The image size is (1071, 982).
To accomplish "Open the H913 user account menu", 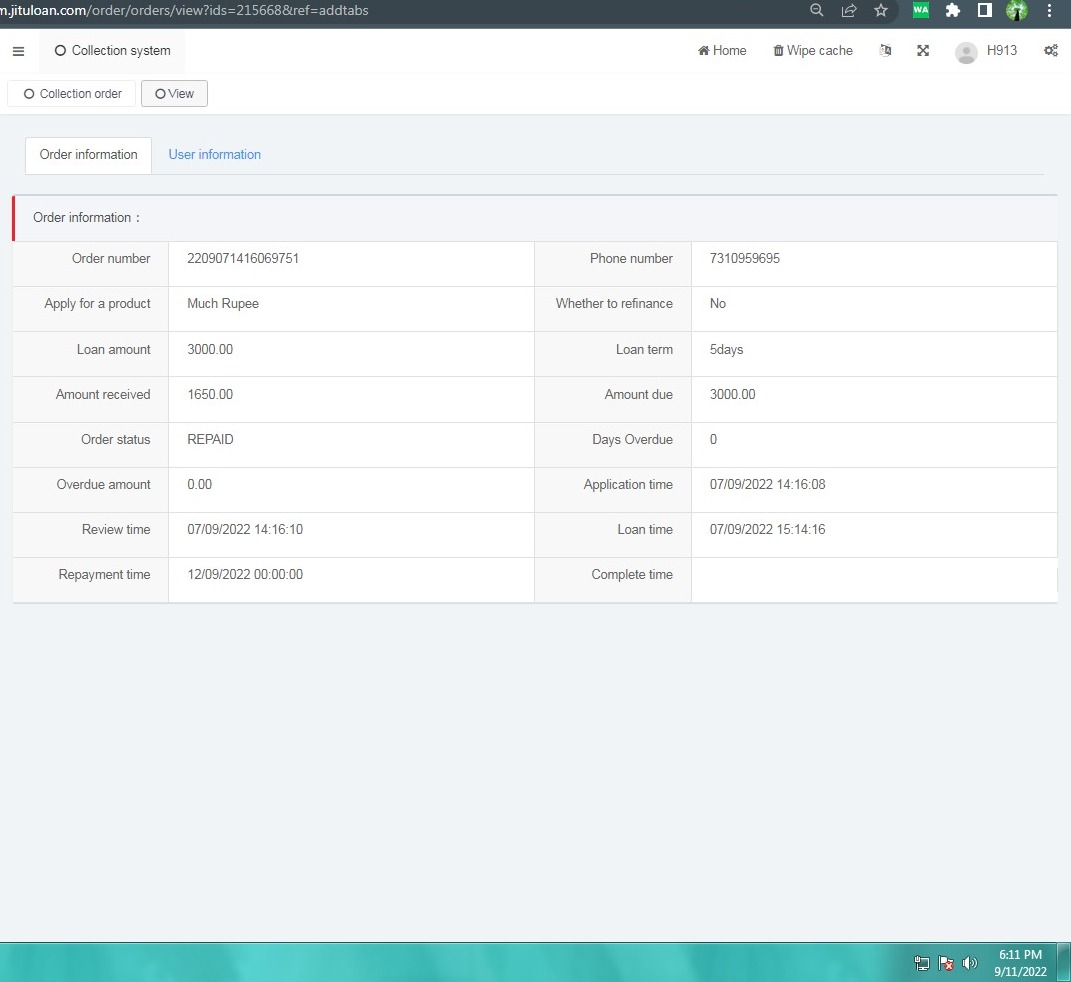I will tap(986, 51).
